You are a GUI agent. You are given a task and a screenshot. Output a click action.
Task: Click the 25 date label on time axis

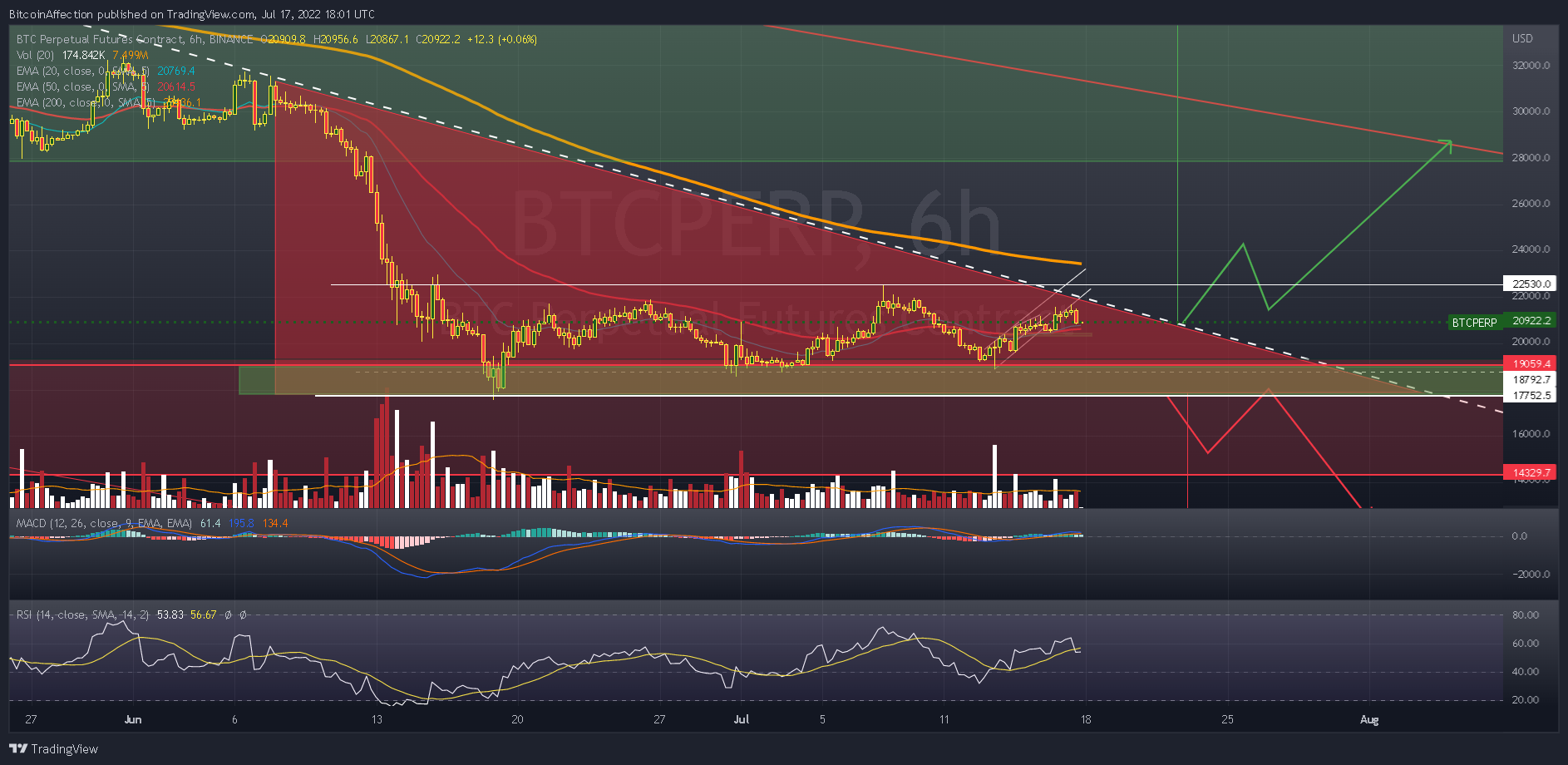pyautogui.click(x=1227, y=719)
